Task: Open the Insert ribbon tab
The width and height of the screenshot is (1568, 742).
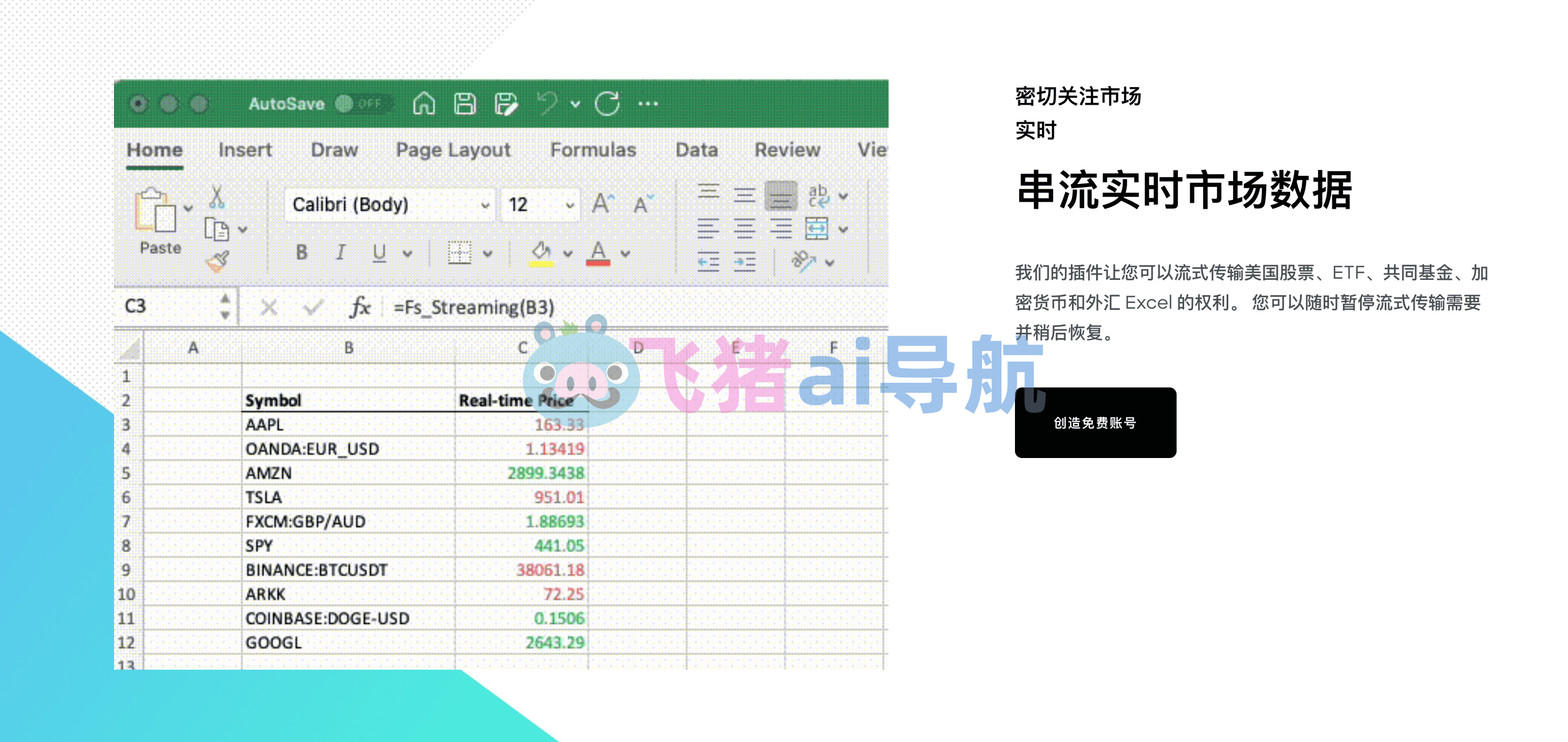Action: [x=244, y=150]
